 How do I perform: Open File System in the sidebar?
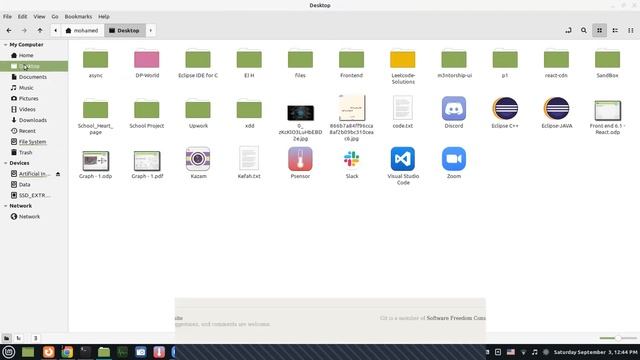34,142
